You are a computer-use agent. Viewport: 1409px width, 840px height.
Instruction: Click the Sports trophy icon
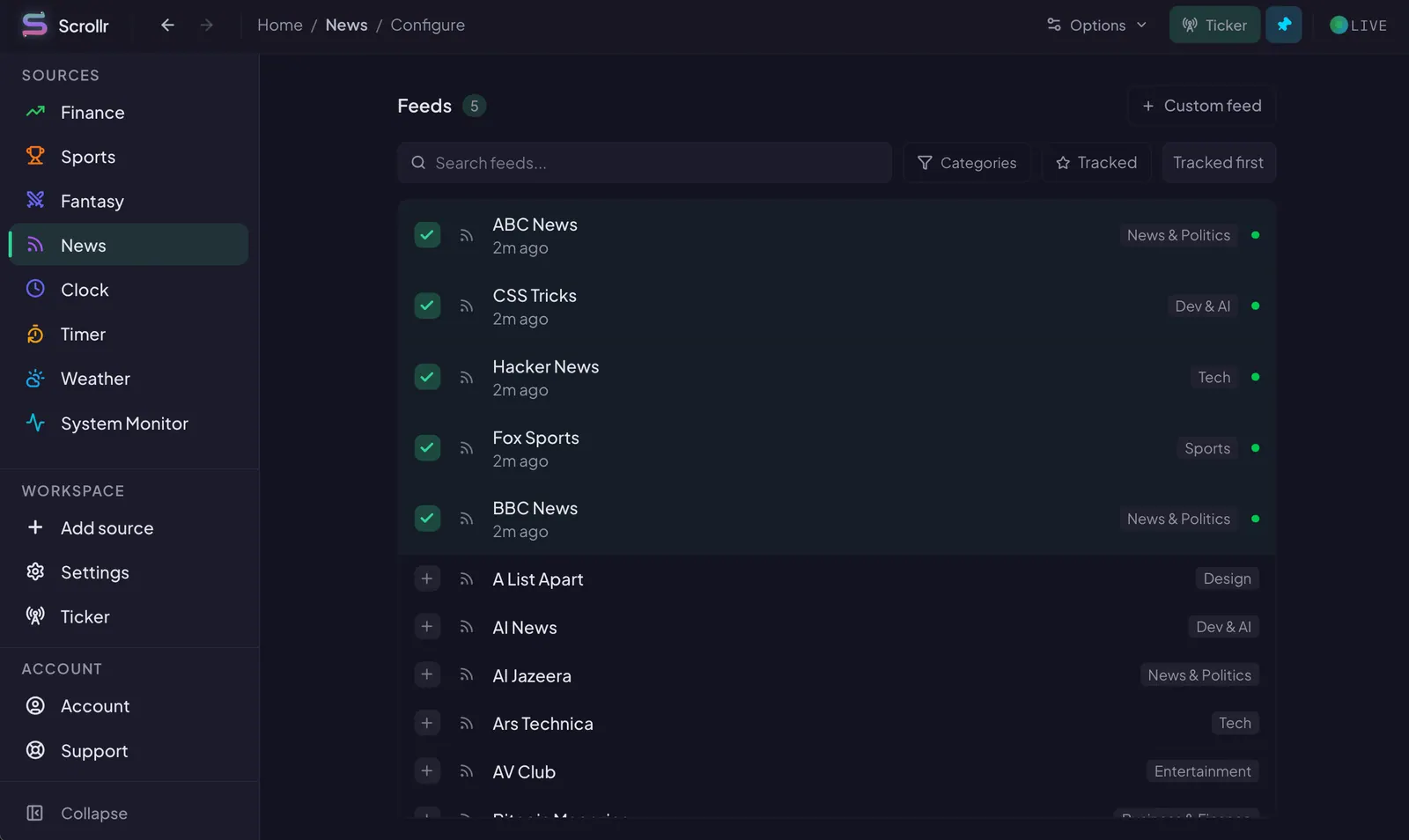click(x=35, y=156)
